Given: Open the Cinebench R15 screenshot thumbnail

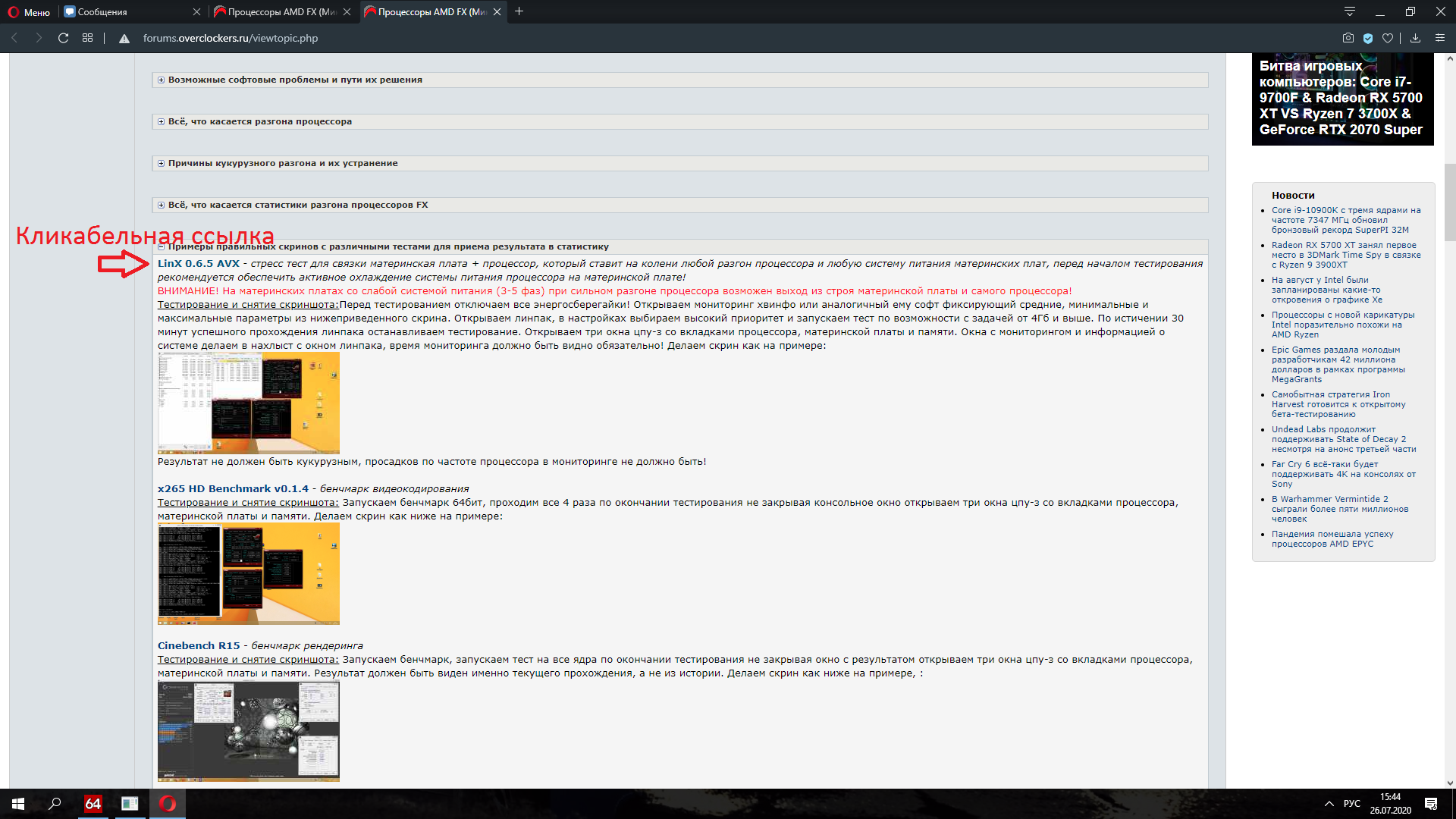Looking at the screenshot, I should (x=248, y=731).
